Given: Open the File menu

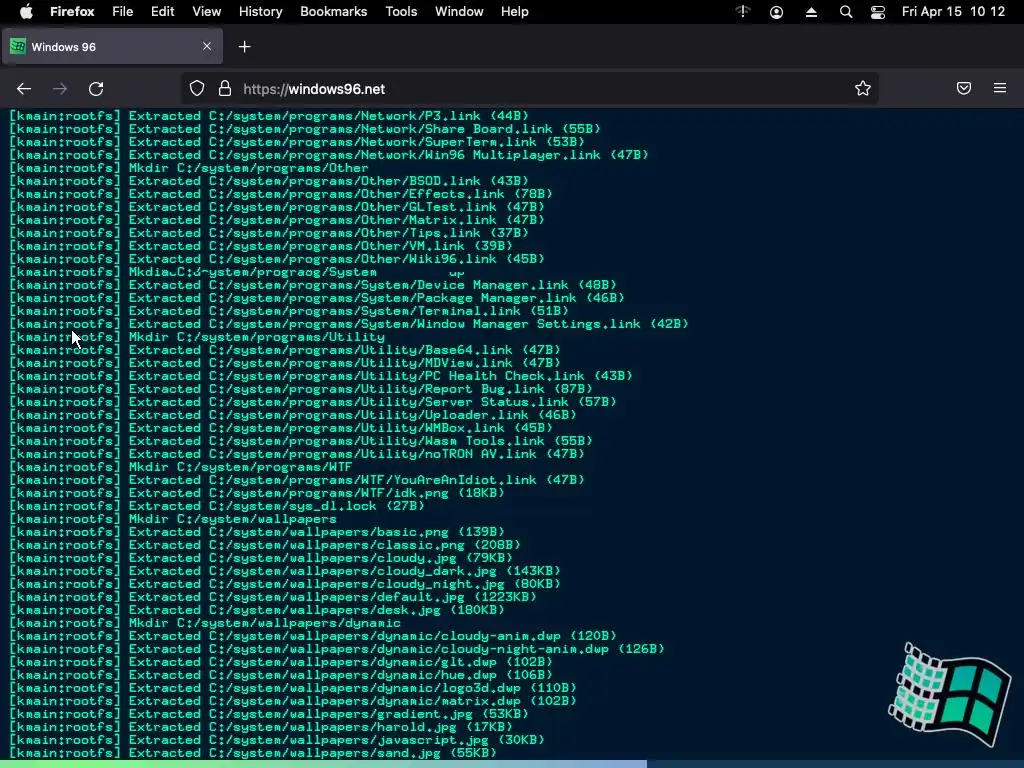Looking at the screenshot, I should pos(122,12).
